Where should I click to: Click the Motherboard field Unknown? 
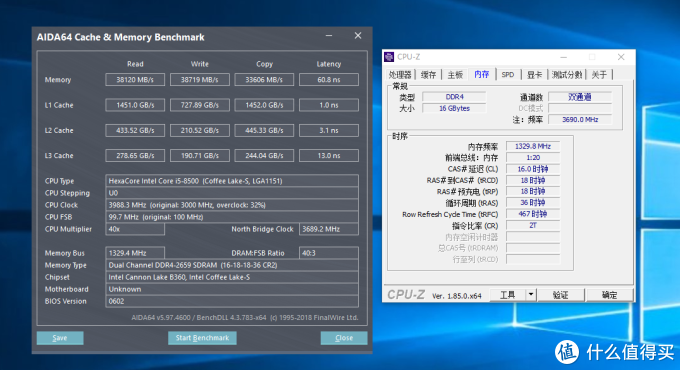(x=232, y=289)
